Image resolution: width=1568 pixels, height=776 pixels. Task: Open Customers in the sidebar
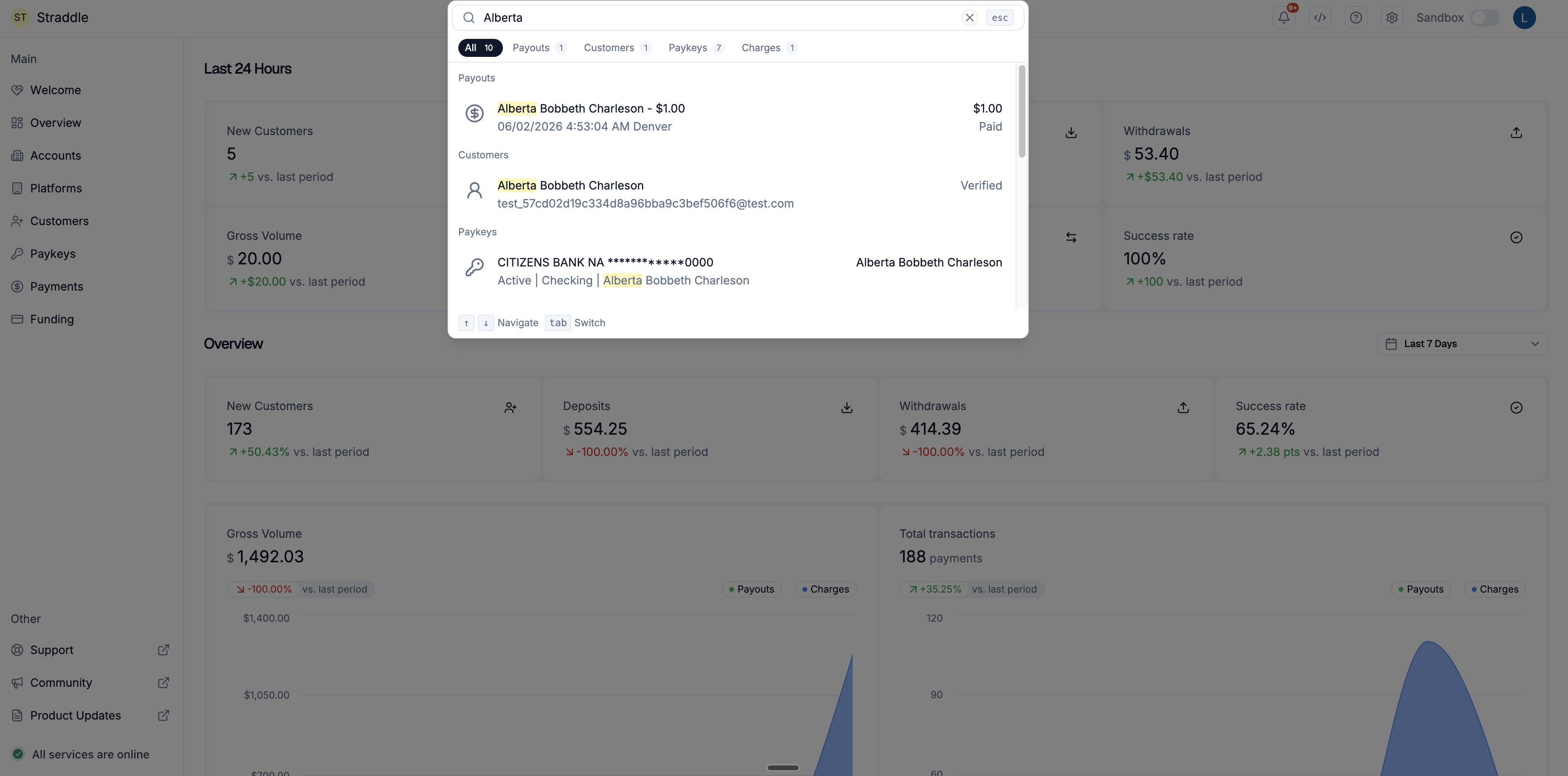tap(91, 221)
